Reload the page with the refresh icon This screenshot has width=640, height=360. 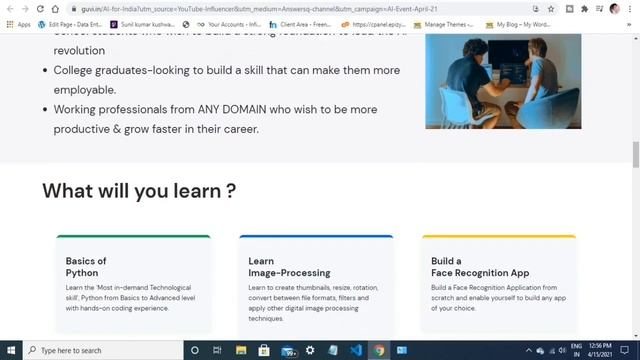[x=40, y=9]
